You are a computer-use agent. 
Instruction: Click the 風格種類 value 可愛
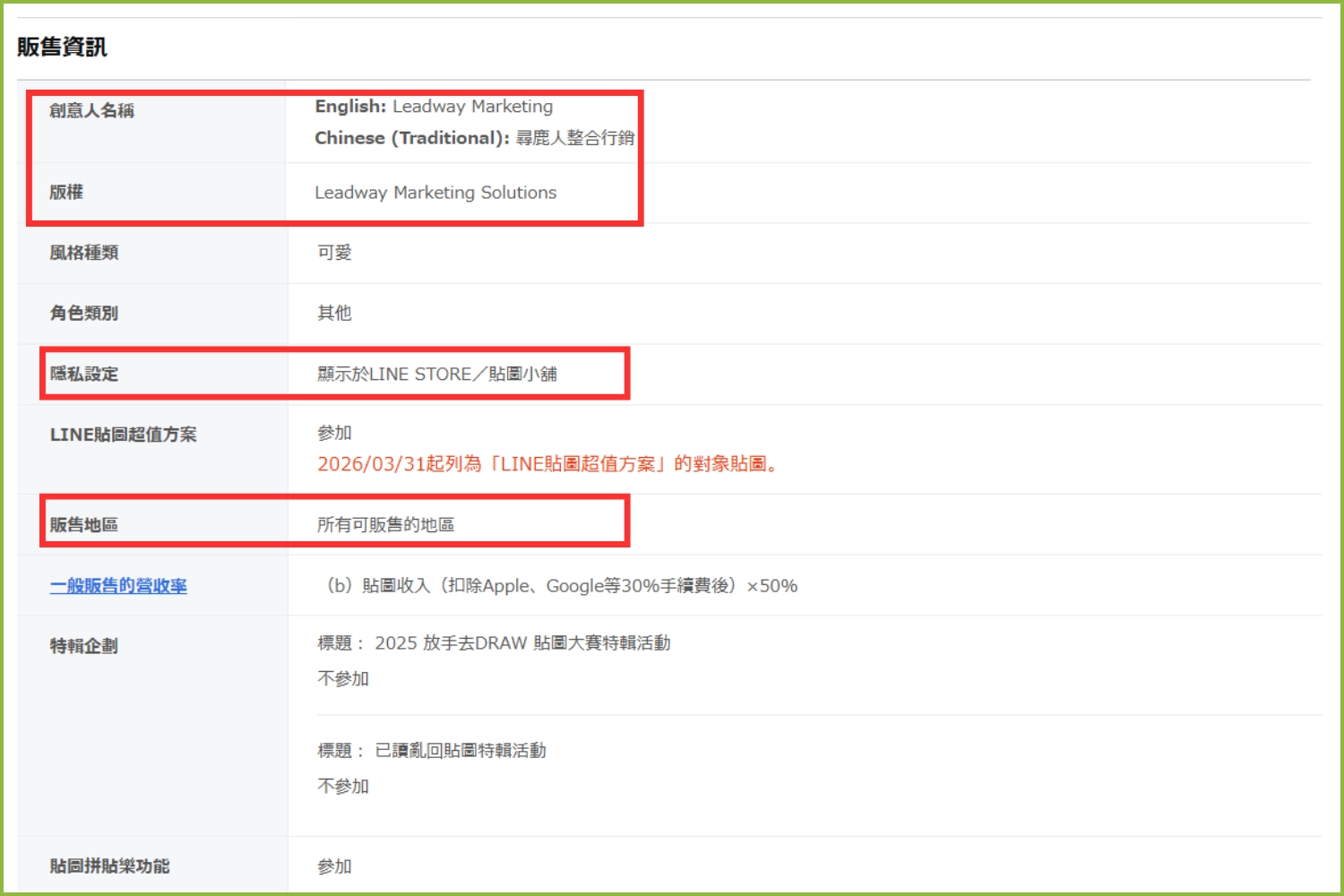(x=334, y=253)
